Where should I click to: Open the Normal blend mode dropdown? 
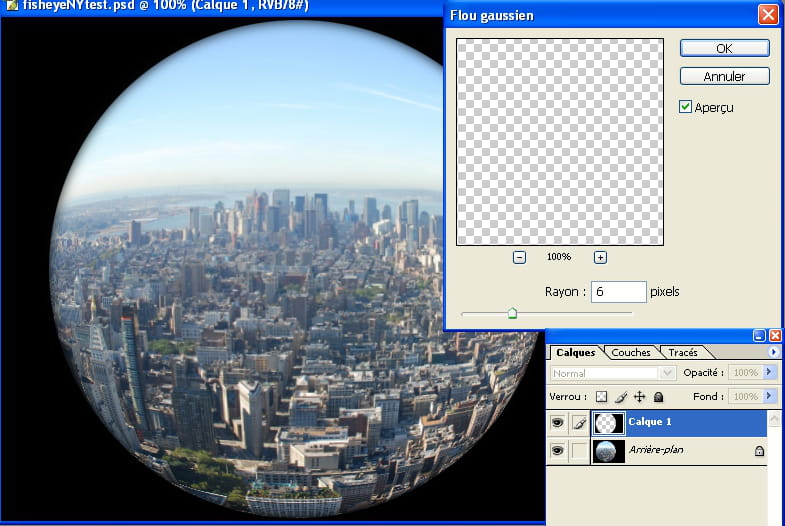[x=667, y=373]
